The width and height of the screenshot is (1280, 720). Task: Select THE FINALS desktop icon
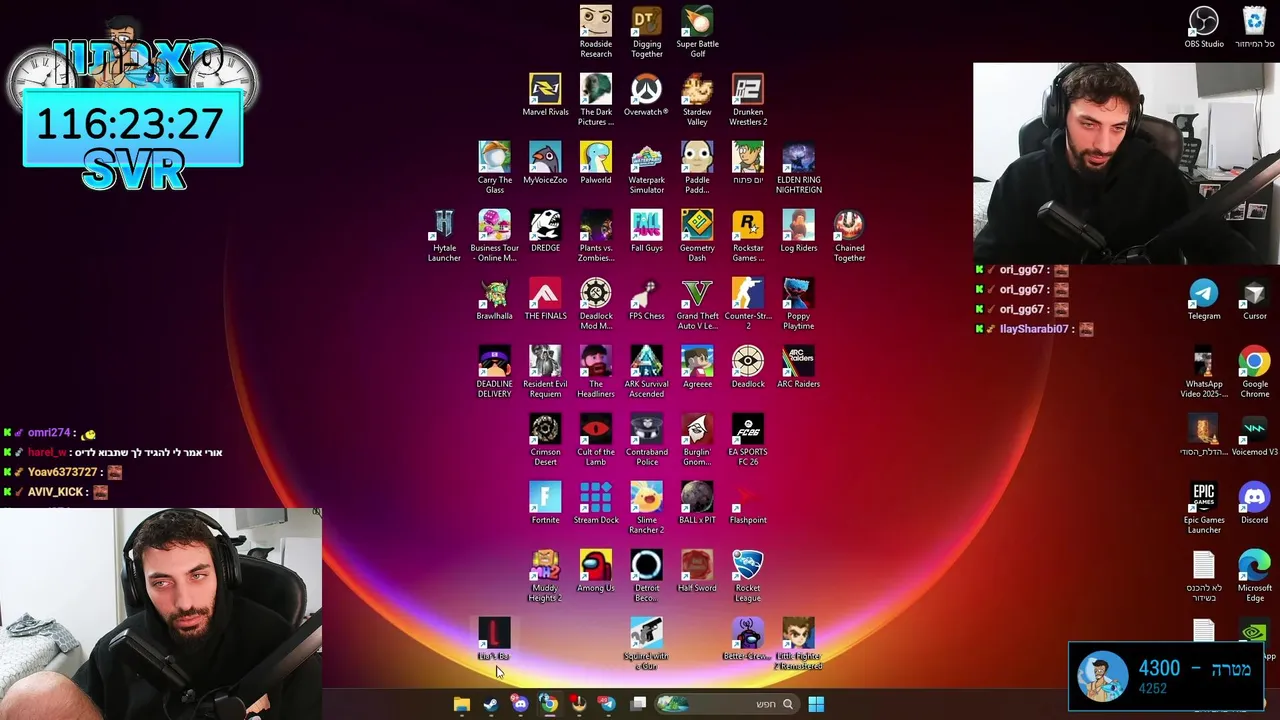pos(545,299)
